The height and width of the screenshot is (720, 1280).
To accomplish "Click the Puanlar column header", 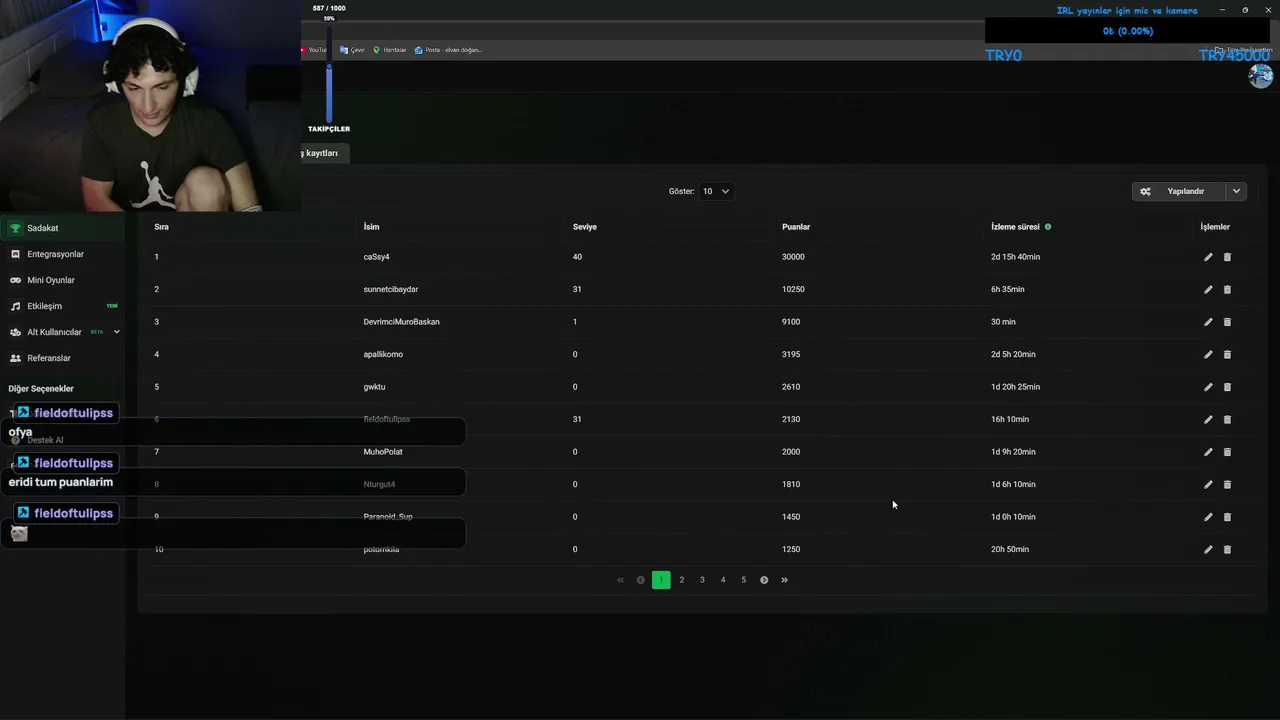I will point(796,227).
